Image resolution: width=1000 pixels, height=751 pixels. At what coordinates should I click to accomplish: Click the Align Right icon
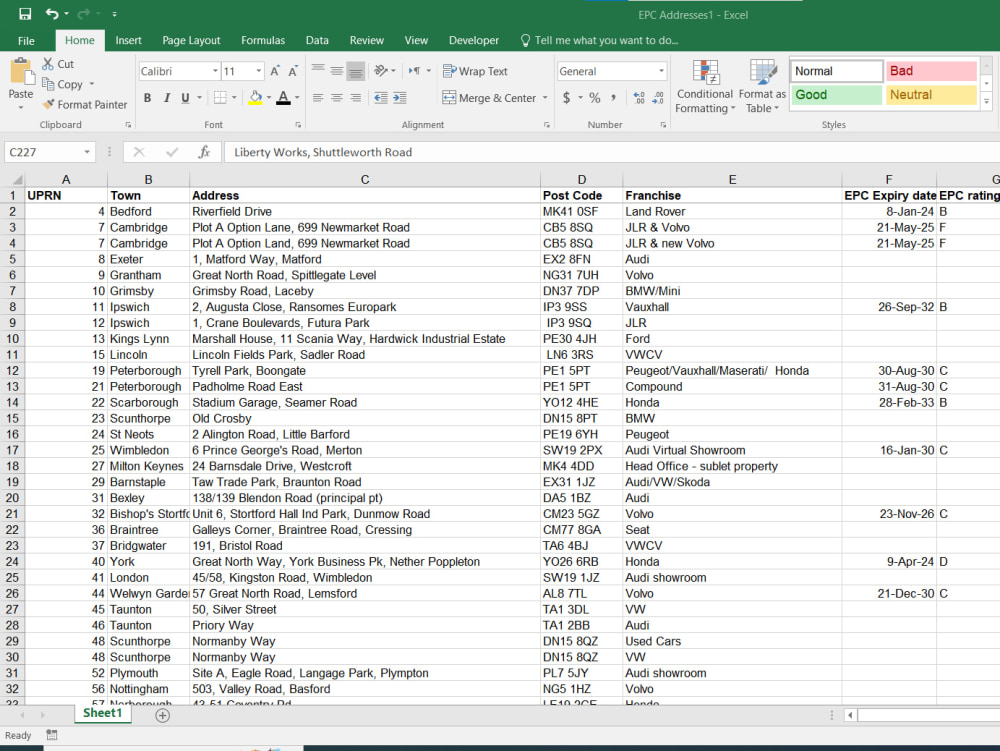355,98
